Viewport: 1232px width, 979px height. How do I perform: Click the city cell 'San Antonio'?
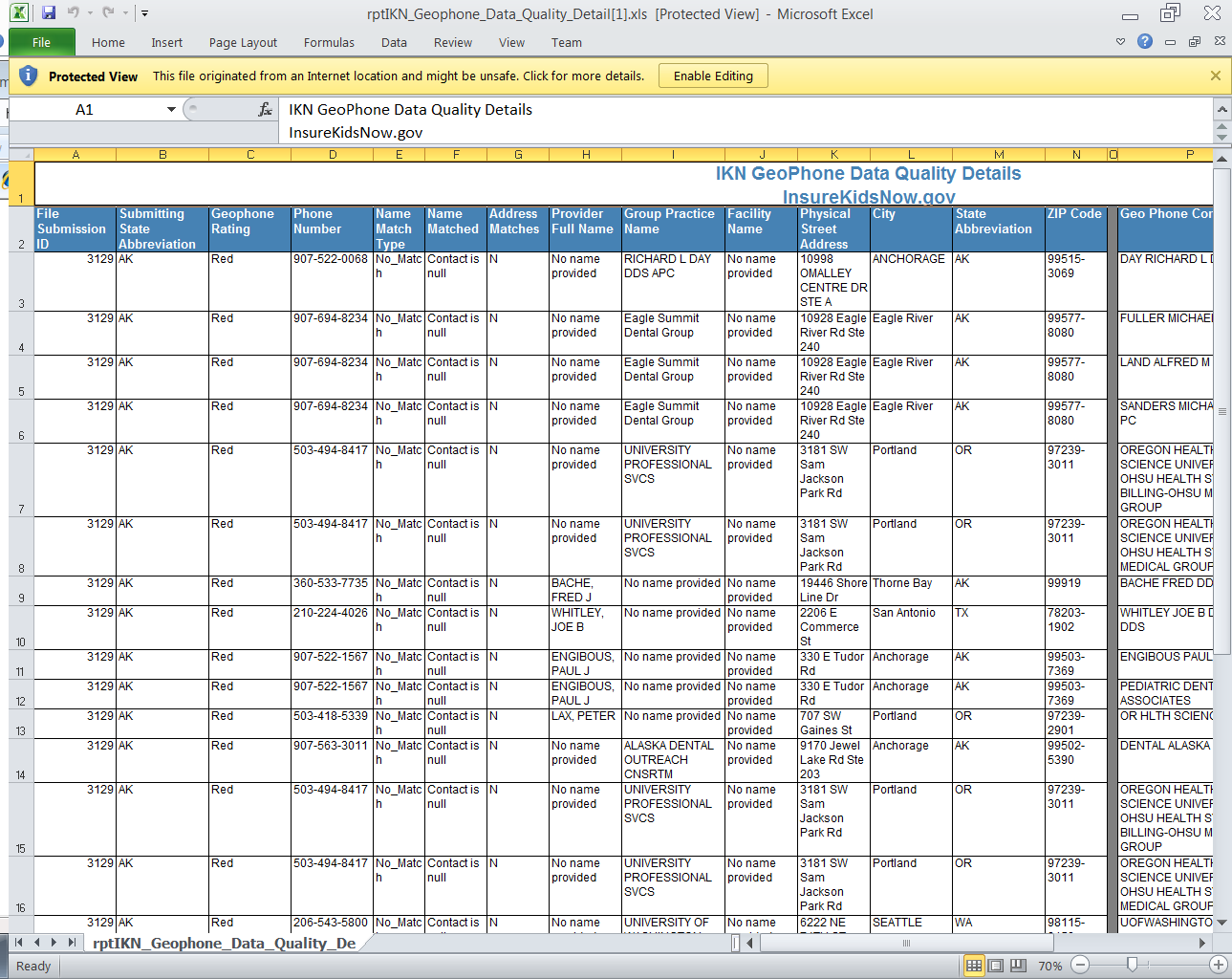(x=911, y=627)
